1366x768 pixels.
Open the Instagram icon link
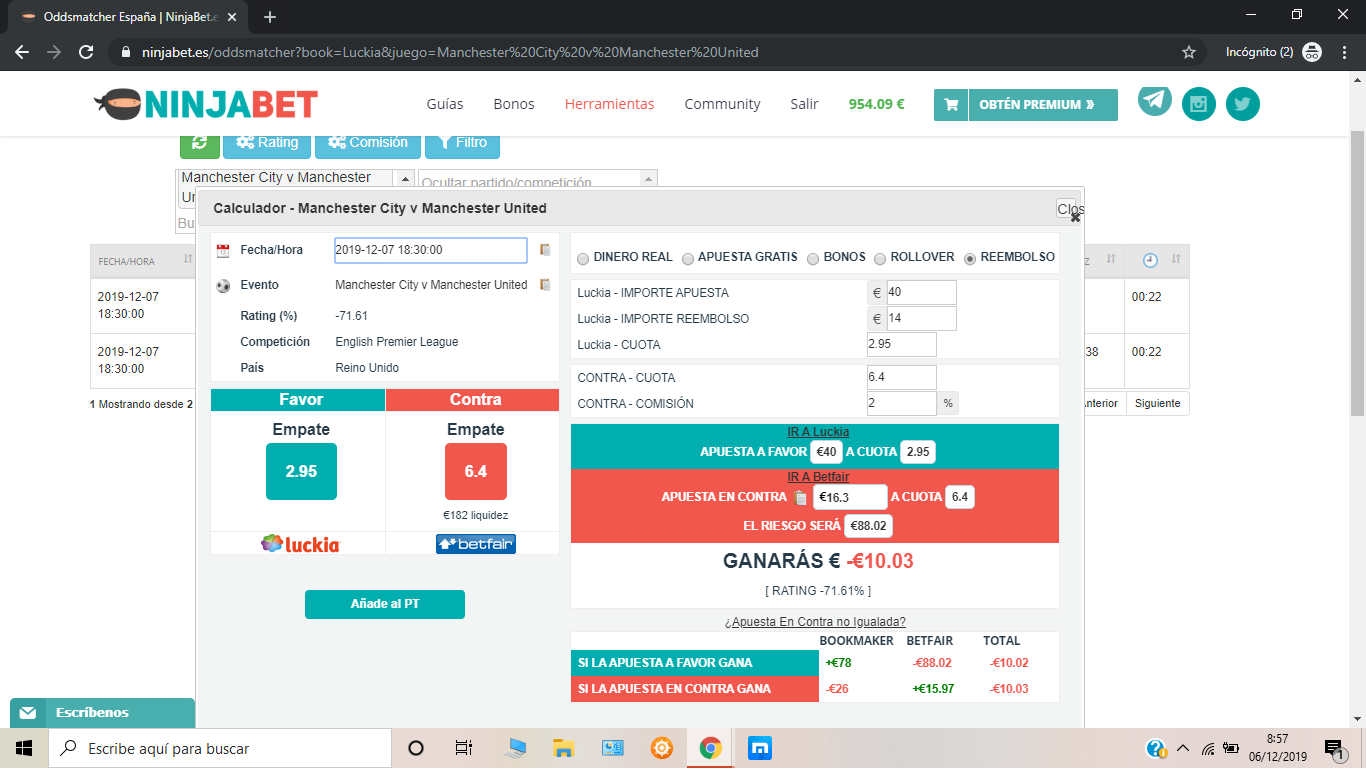tap(1199, 104)
